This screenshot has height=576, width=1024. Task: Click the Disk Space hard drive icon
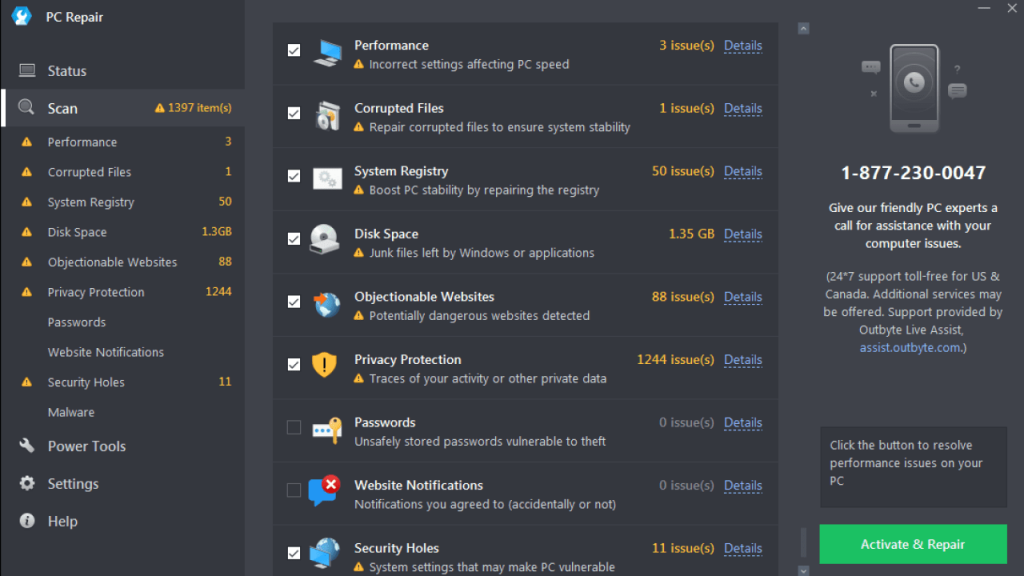pos(325,240)
